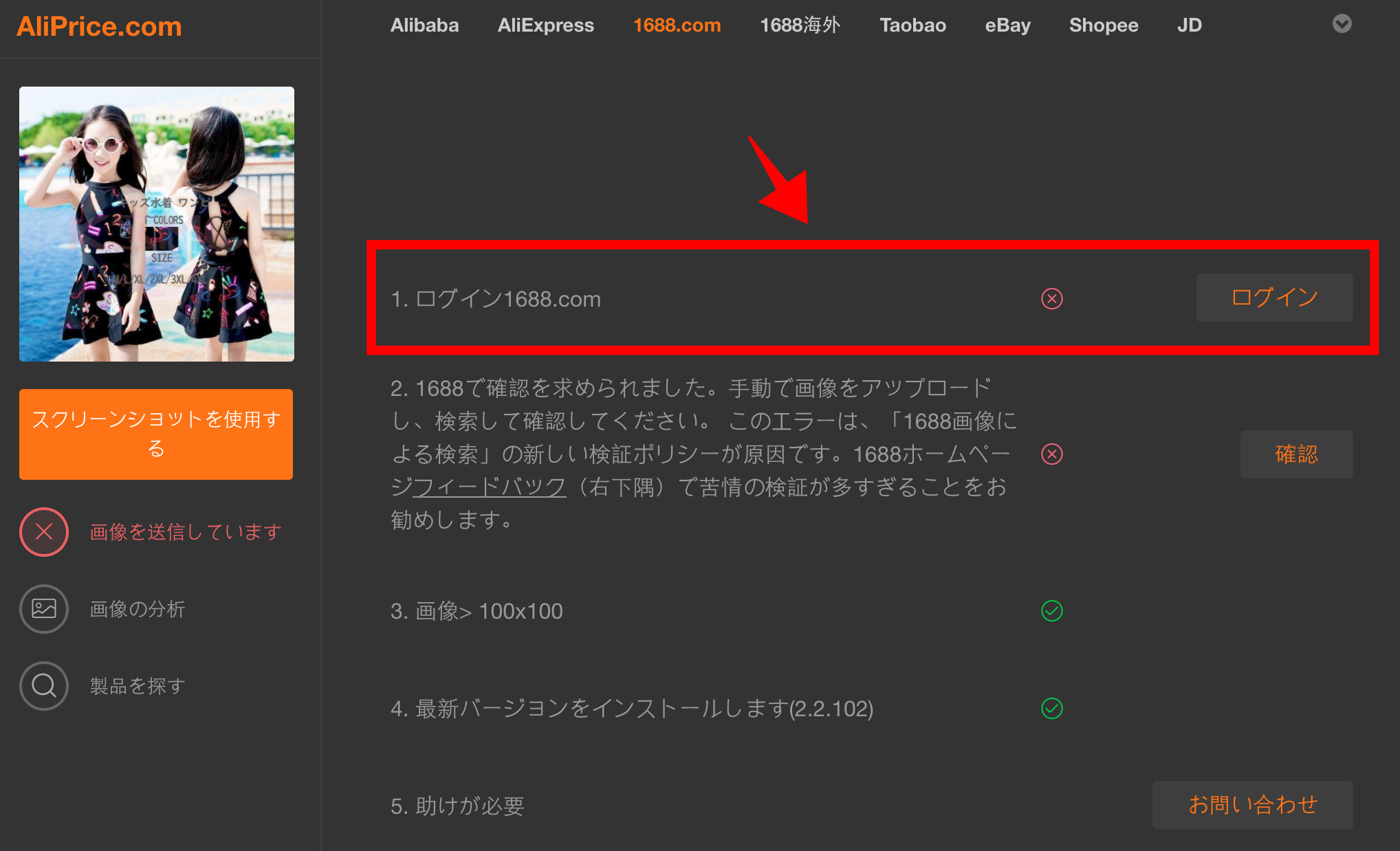
Task: Click failed status icon for 1688 login
Action: pos(1052,299)
